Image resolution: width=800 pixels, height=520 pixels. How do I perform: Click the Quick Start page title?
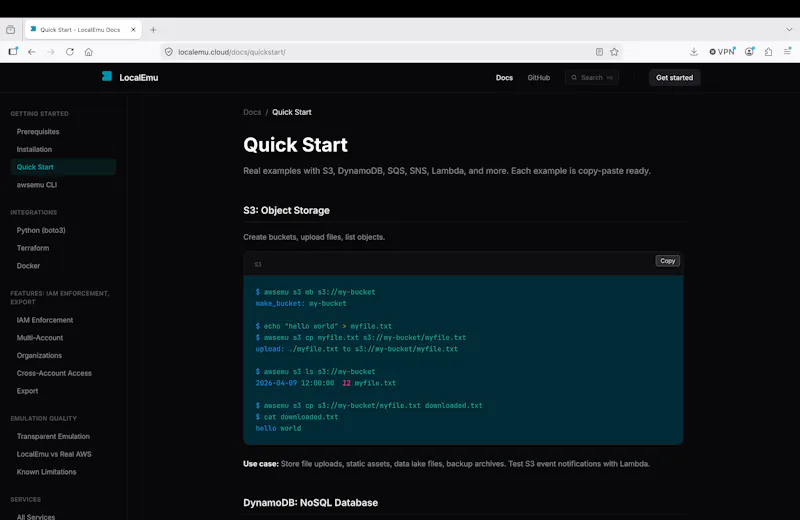[295, 145]
